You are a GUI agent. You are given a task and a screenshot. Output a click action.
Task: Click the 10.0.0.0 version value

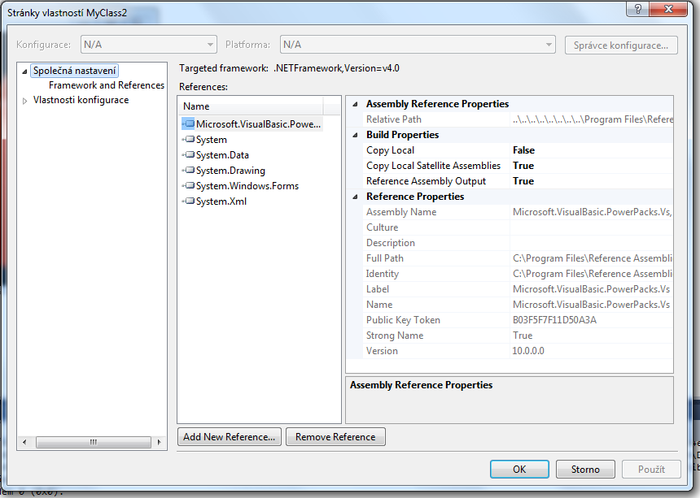click(528, 351)
